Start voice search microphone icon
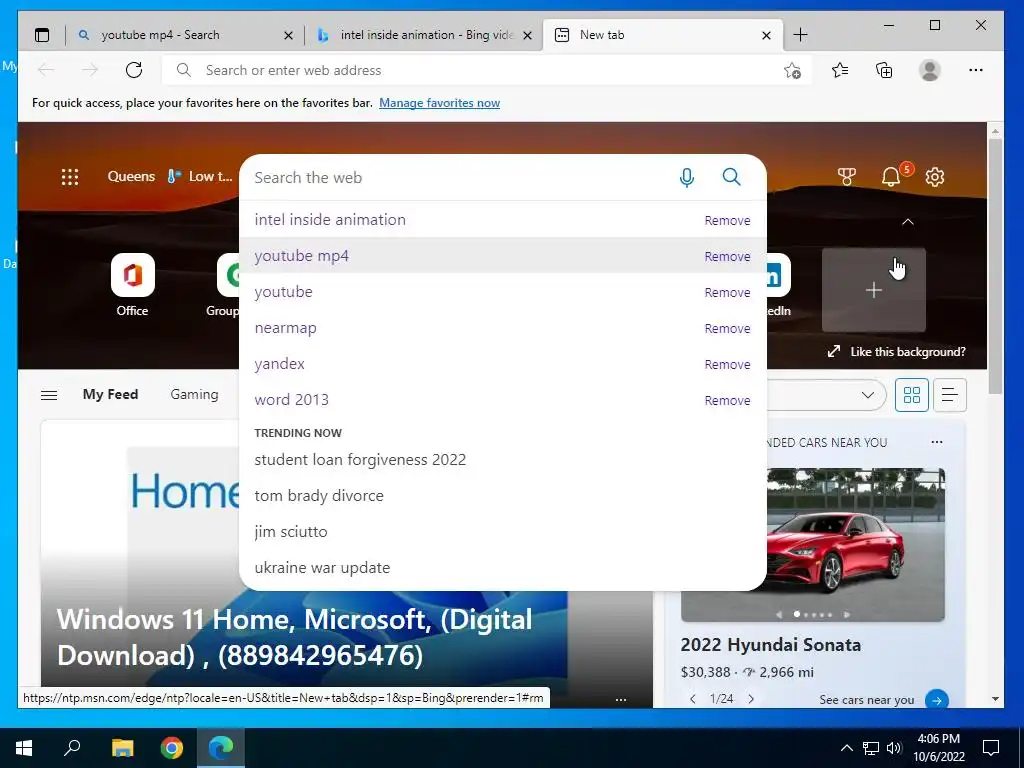The width and height of the screenshot is (1024, 768). click(686, 177)
